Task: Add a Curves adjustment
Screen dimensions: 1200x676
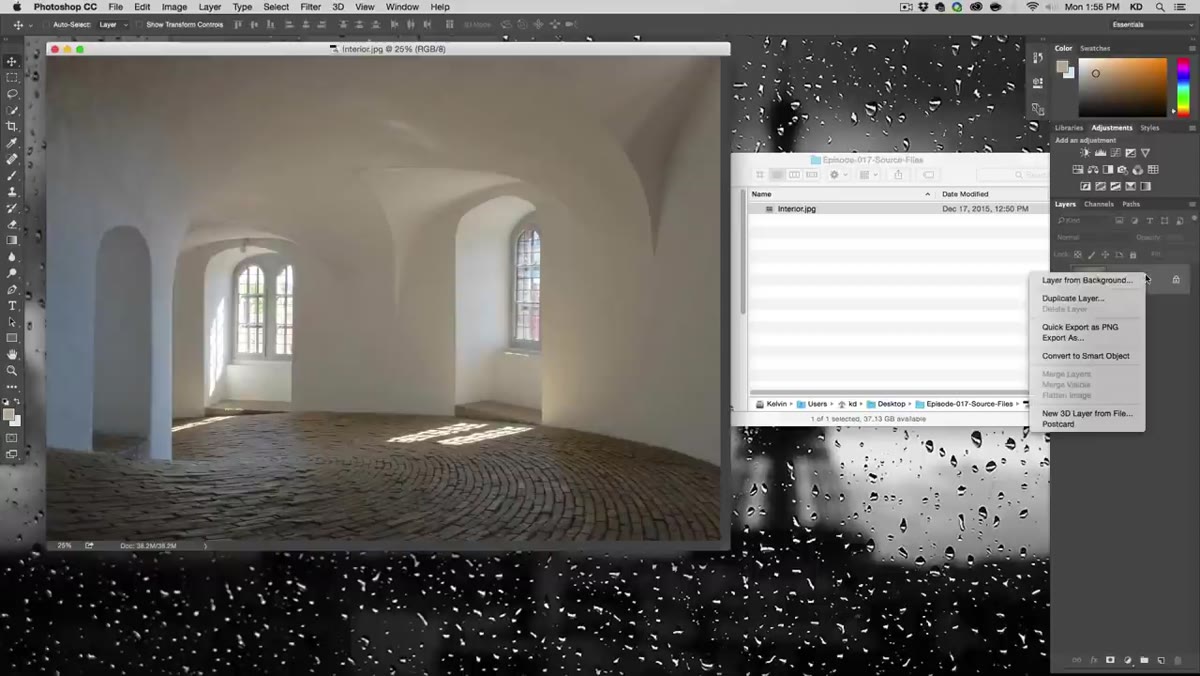Action: click(x=1115, y=153)
